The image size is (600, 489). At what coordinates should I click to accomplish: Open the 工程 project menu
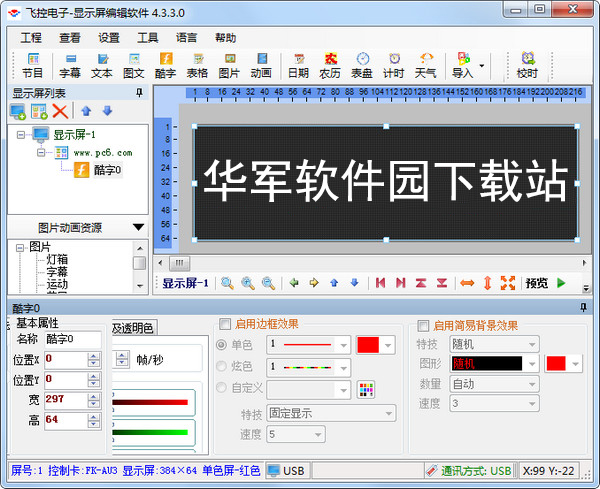click(31, 38)
